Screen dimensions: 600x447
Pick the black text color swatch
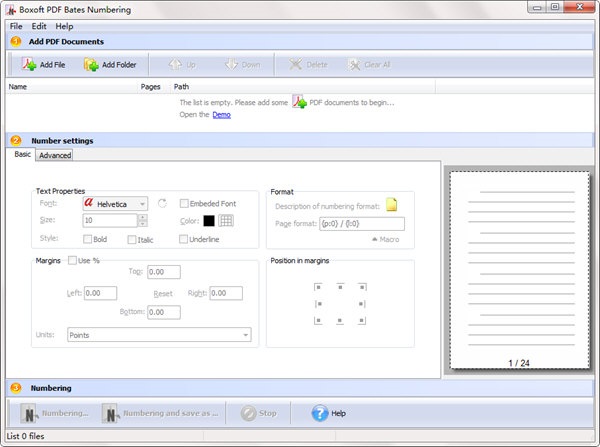coord(209,221)
